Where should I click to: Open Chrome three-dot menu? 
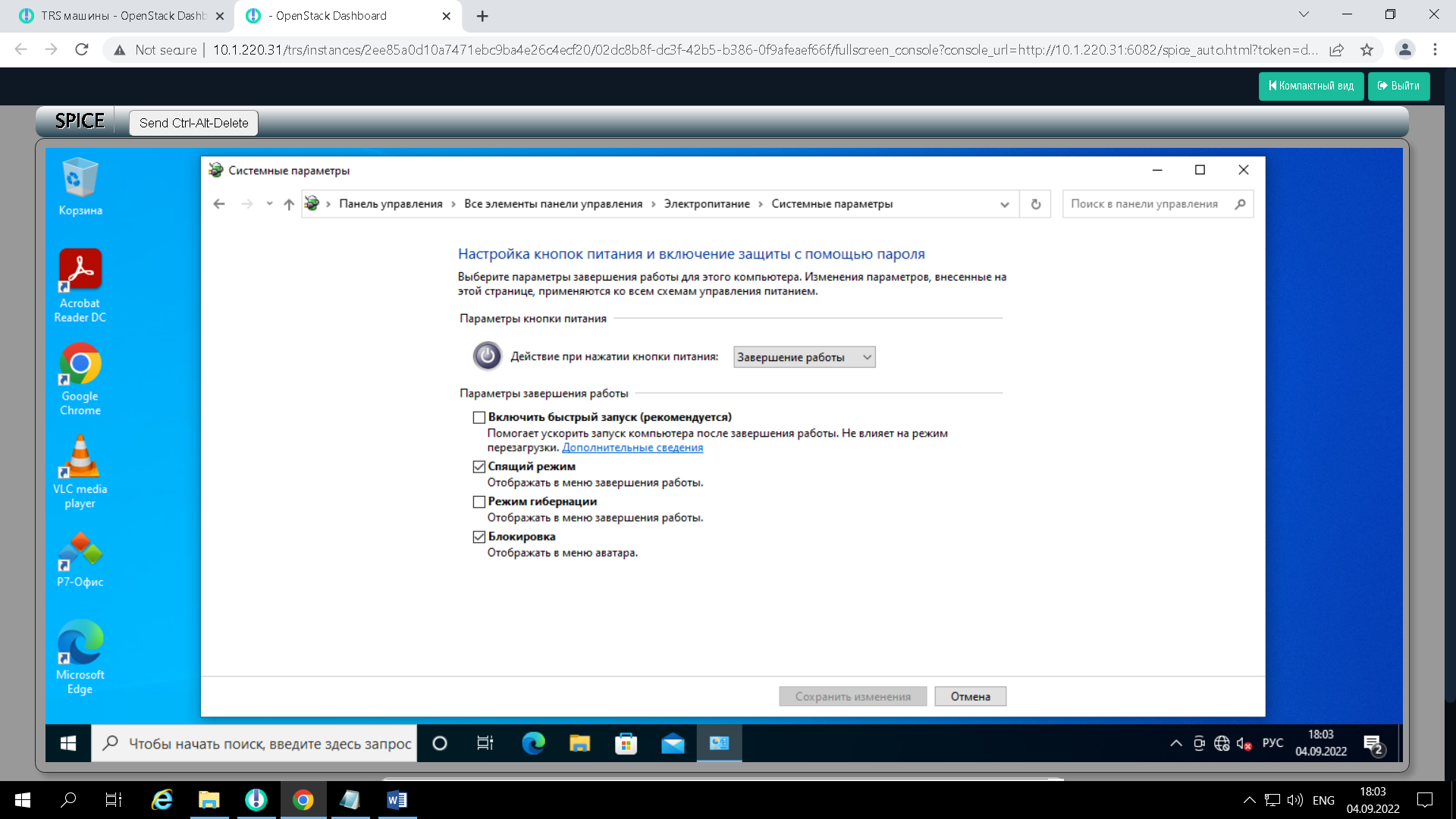[1435, 50]
